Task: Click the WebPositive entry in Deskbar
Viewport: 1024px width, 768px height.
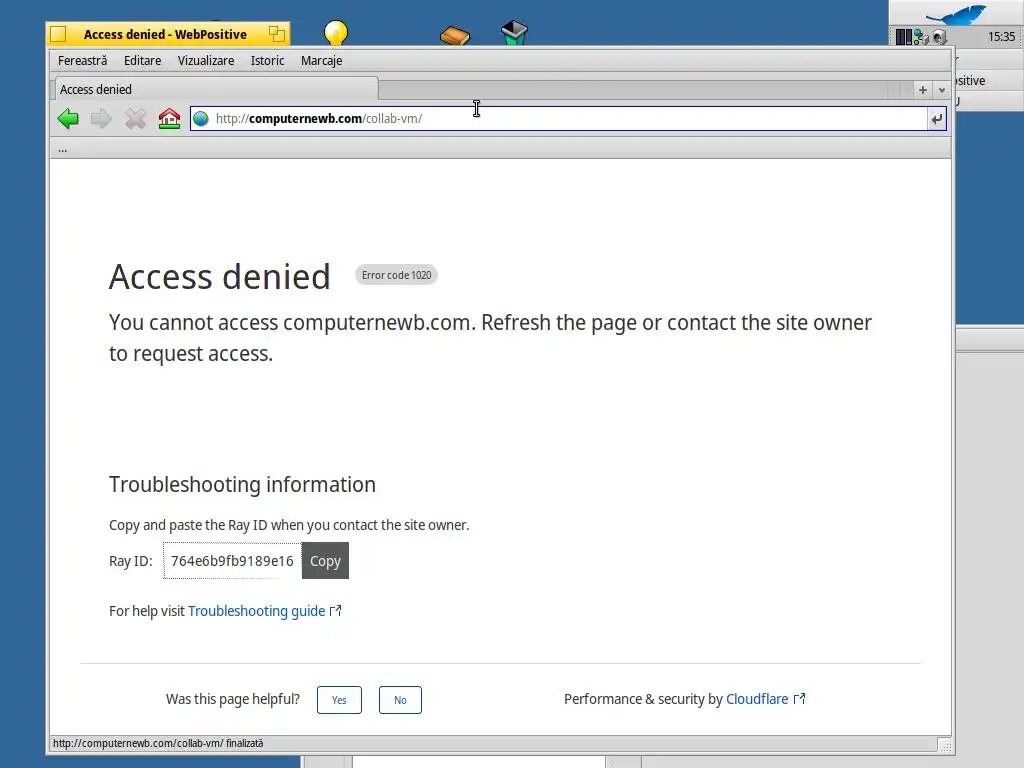Action: click(x=989, y=81)
